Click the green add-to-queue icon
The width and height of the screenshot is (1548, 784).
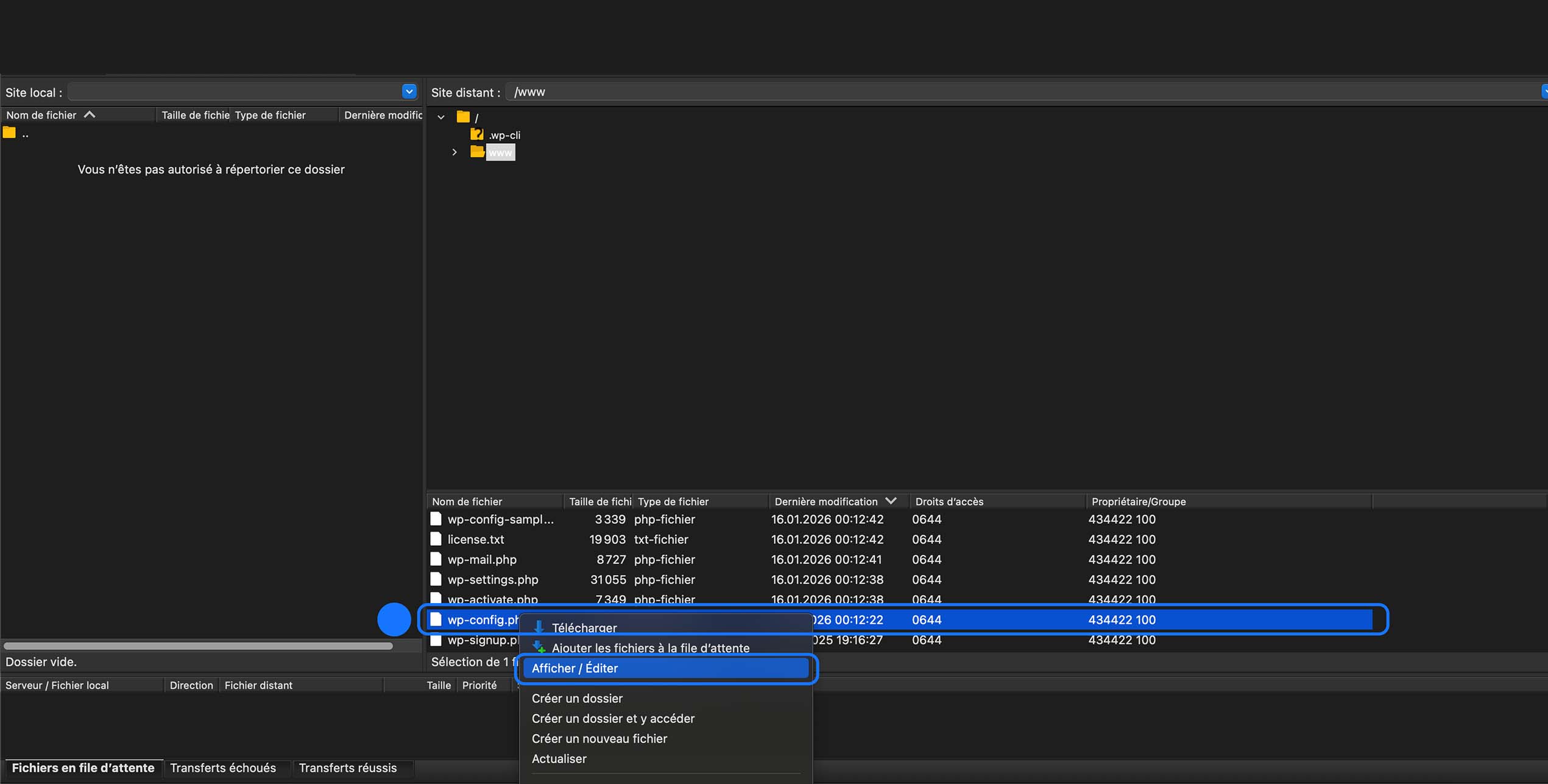tap(539, 647)
